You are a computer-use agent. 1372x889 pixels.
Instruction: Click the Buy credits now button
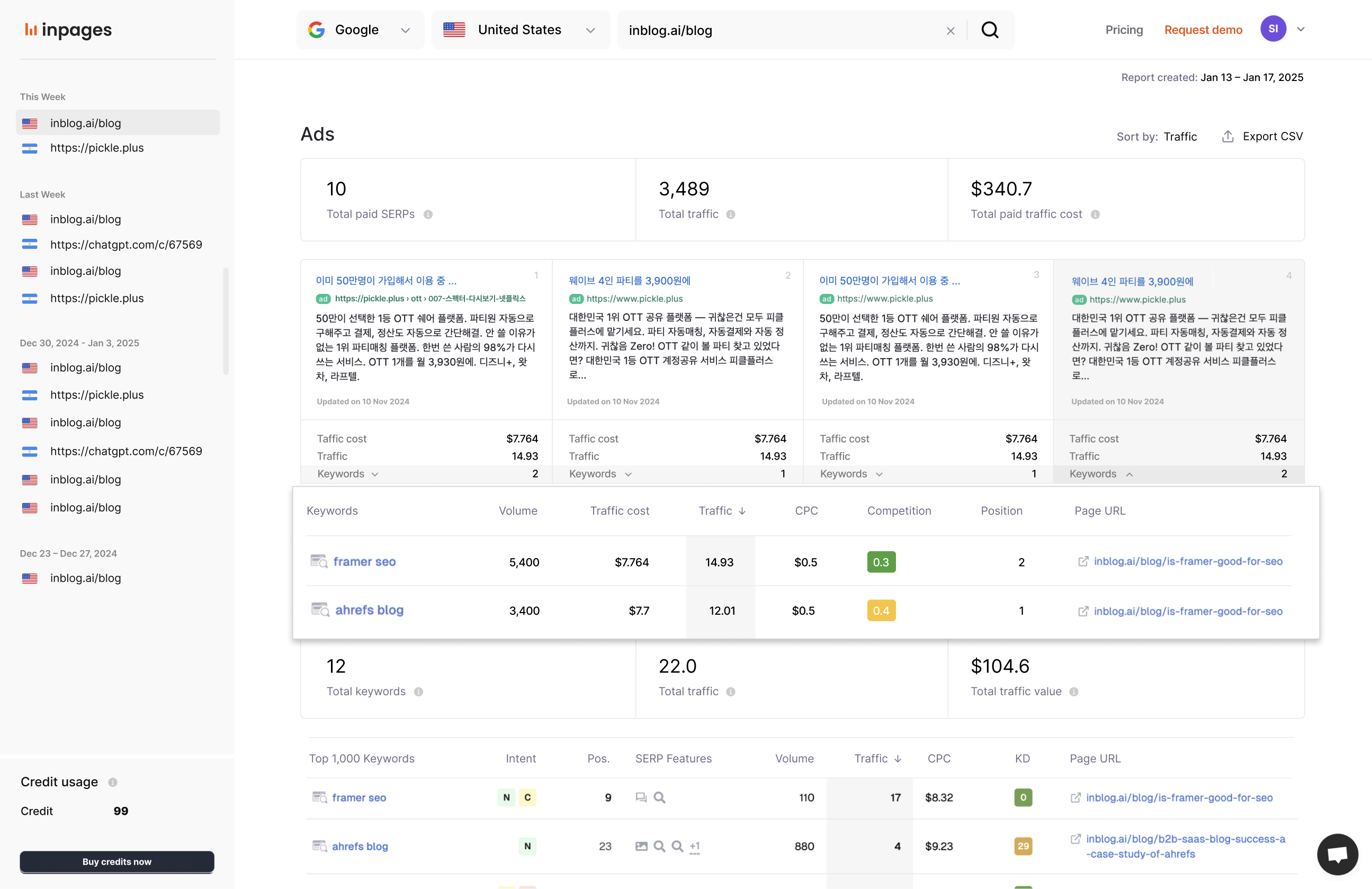(x=117, y=861)
